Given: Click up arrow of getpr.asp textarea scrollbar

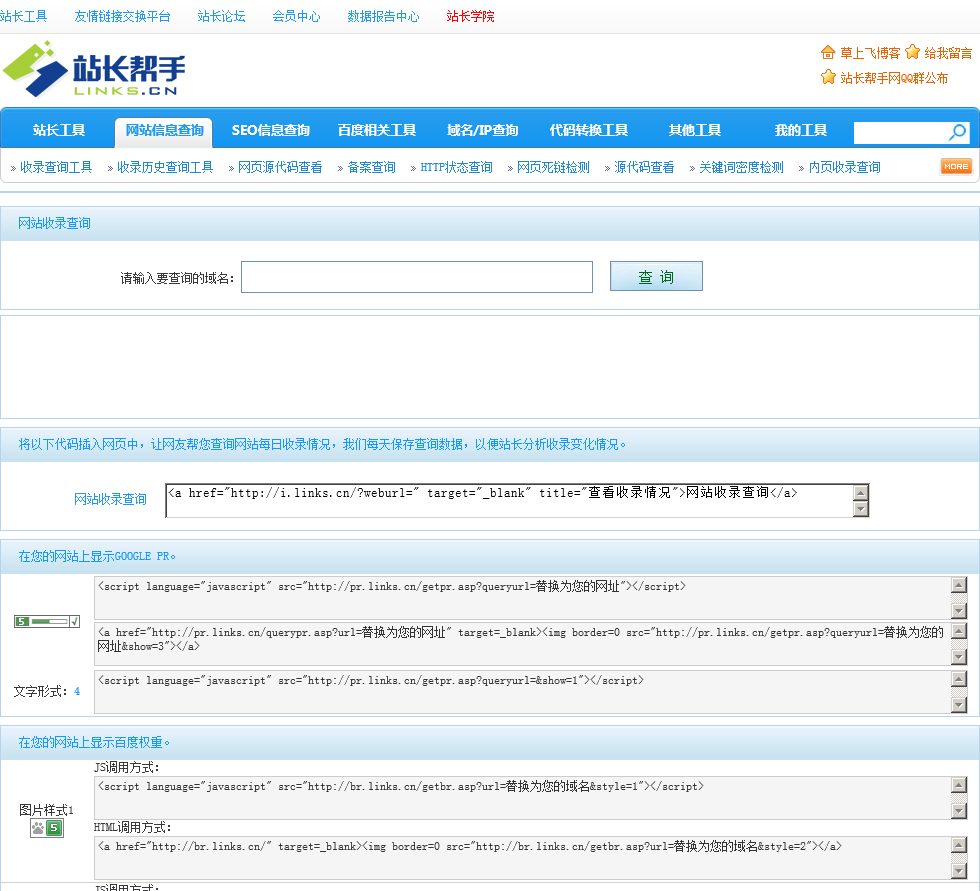Looking at the screenshot, I should [959, 585].
